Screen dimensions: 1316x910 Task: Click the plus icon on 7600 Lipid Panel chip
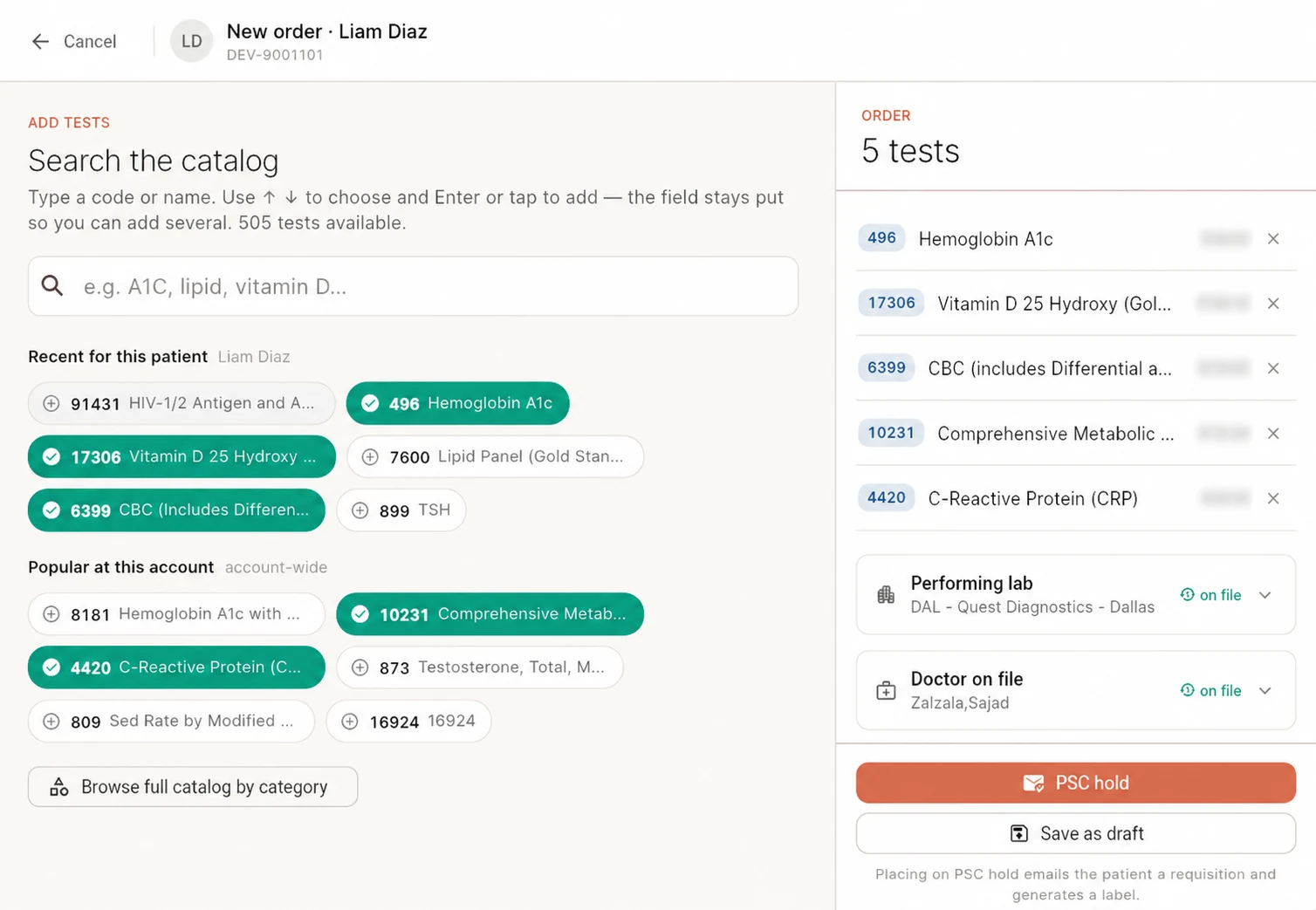[370, 456]
